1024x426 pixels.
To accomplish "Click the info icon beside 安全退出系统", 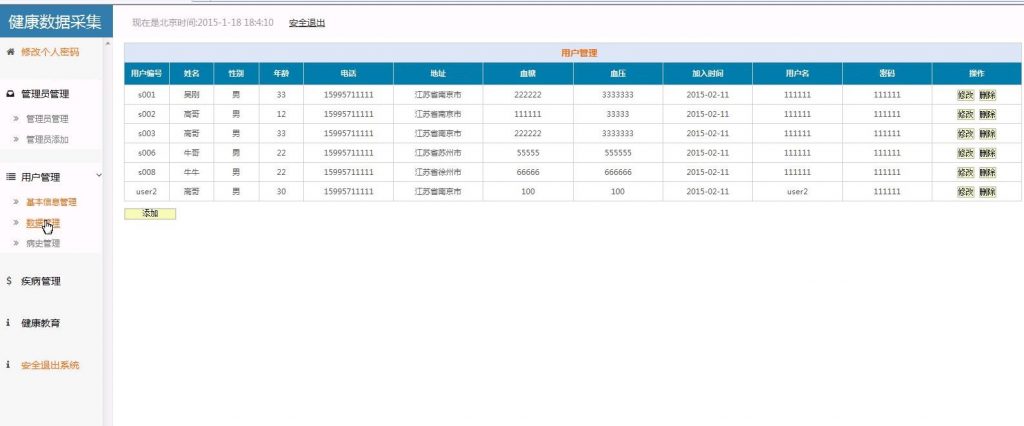I will pos(8,365).
